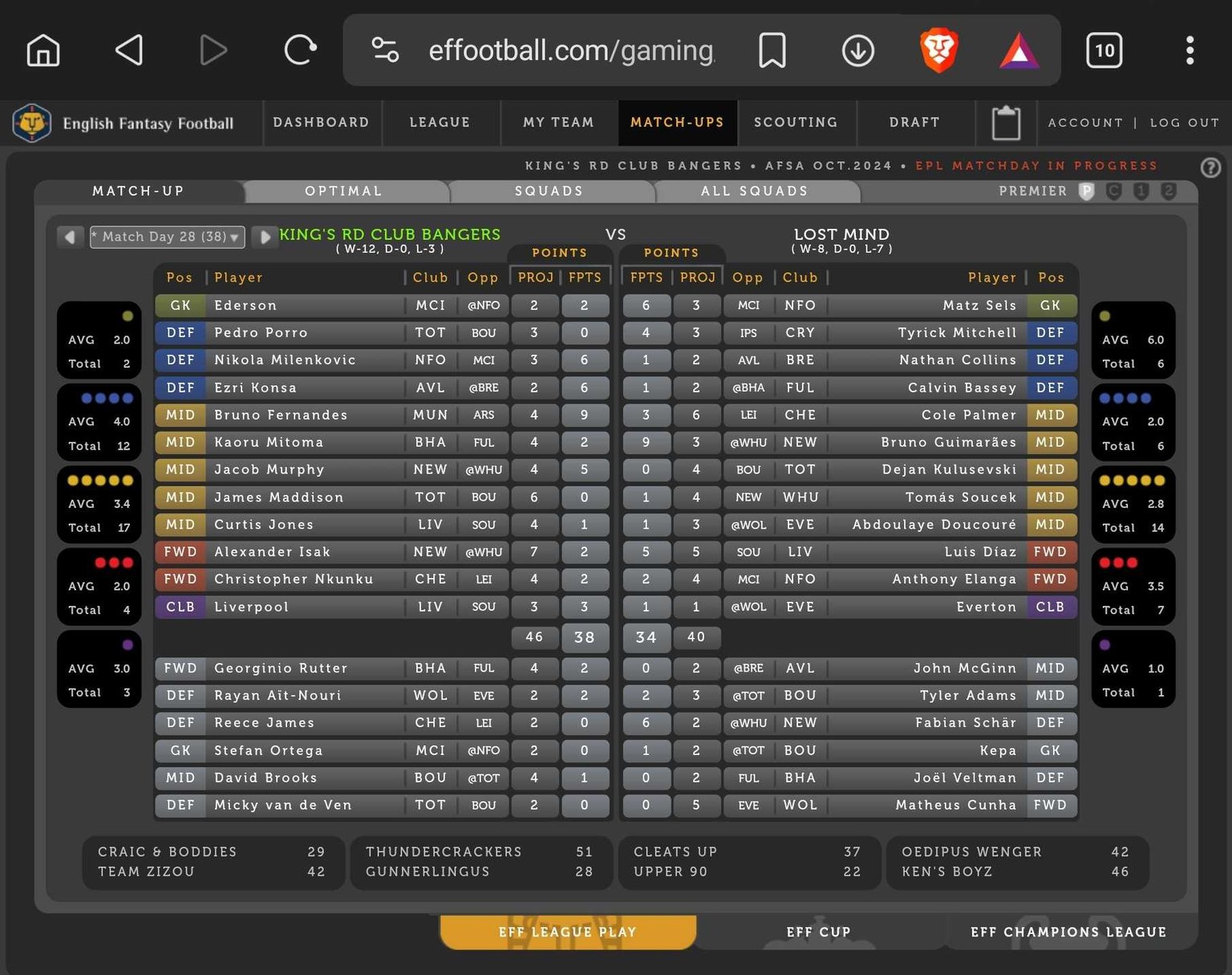The height and width of the screenshot is (975, 1232).
Task: Switch to the EFF Cup button
Action: [818, 932]
